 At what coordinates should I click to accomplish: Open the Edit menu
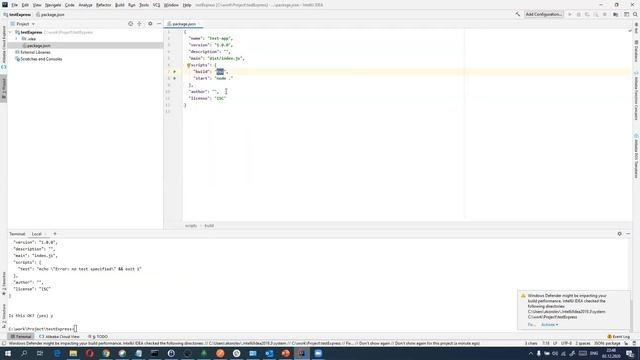(25, 5)
